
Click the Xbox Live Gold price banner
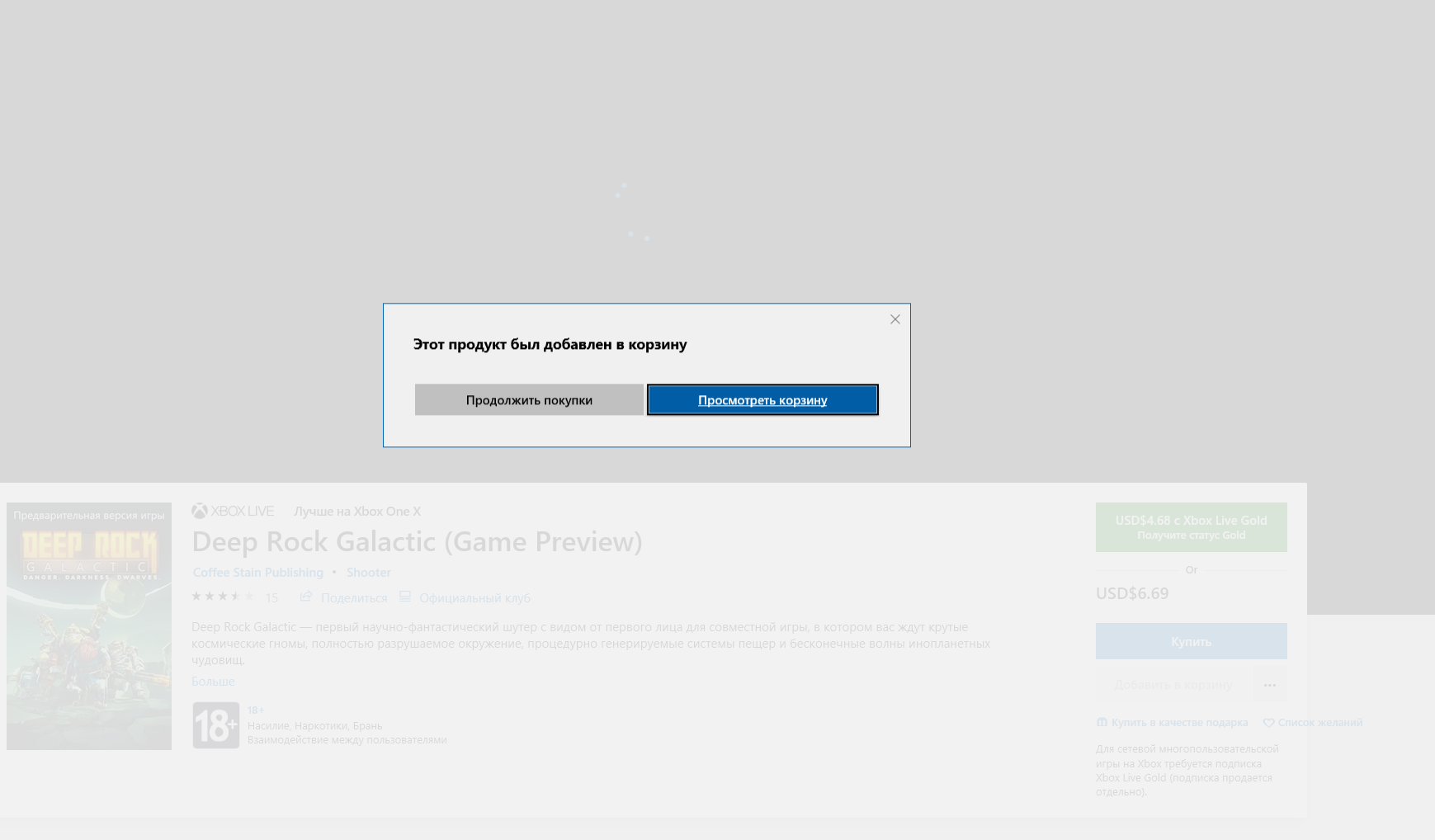[x=1191, y=527]
